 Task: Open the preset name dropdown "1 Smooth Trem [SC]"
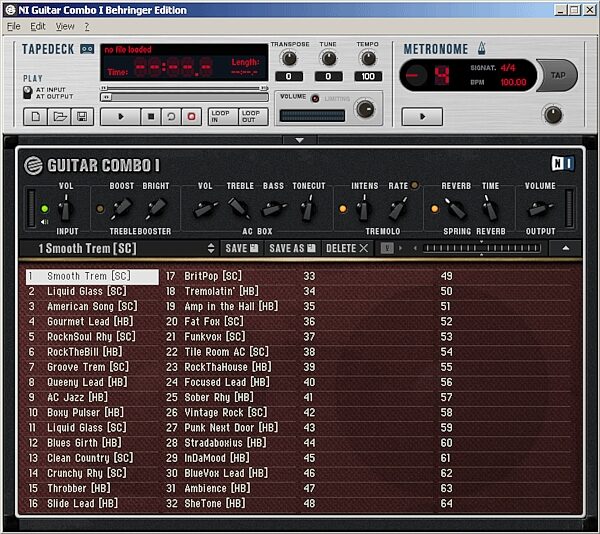point(119,248)
